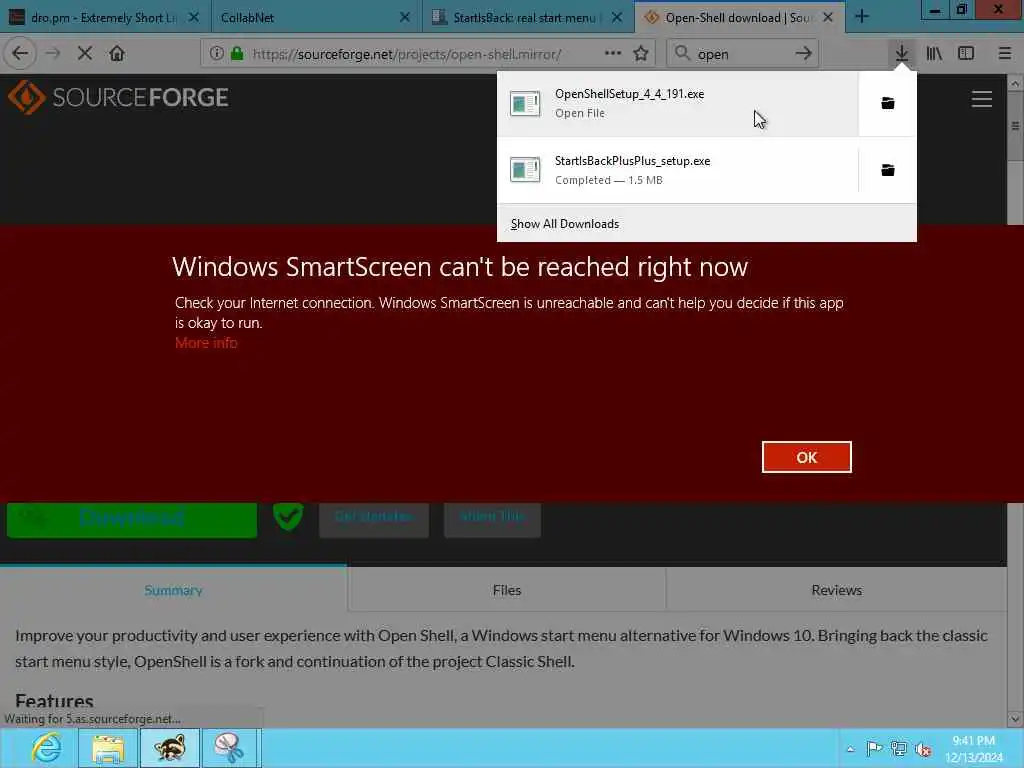1024x768 pixels.
Task: Show hidden tray icons arrow
Action: click(850, 749)
